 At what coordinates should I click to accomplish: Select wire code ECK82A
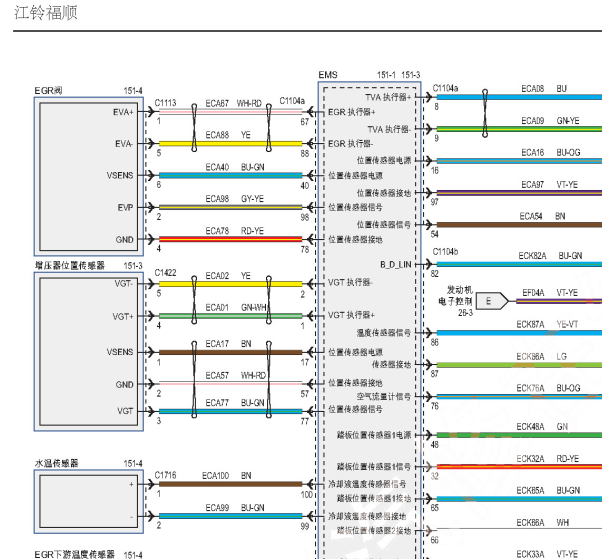tap(532, 256)
